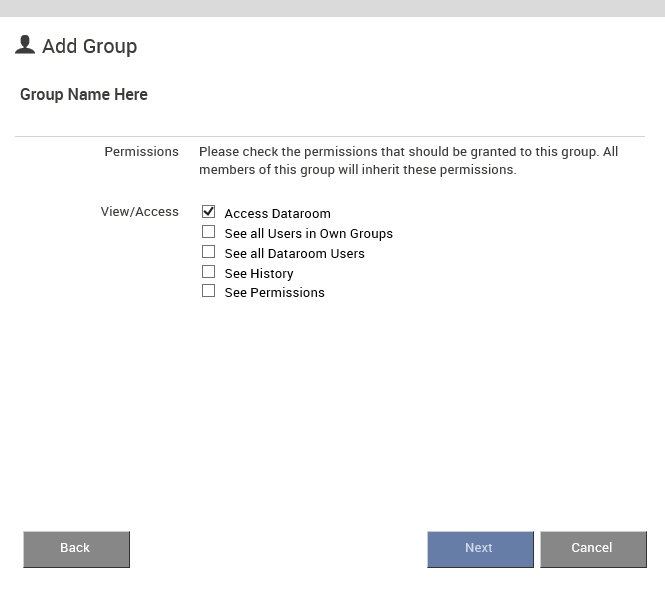665x590 pixels.
Task: Click the See all Users in Own Groups label
Action: point(309,234)
